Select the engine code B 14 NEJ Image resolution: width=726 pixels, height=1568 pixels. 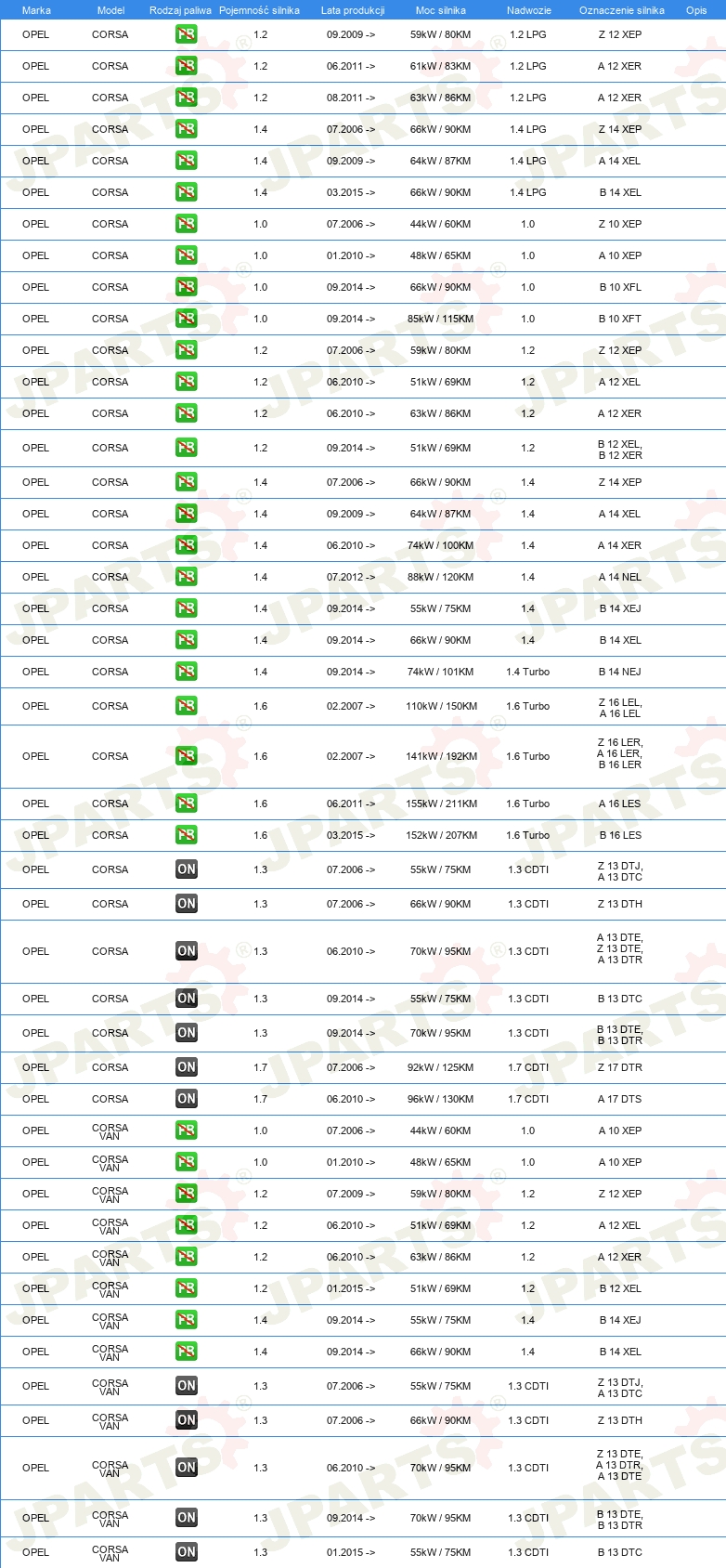pos(620,672)
